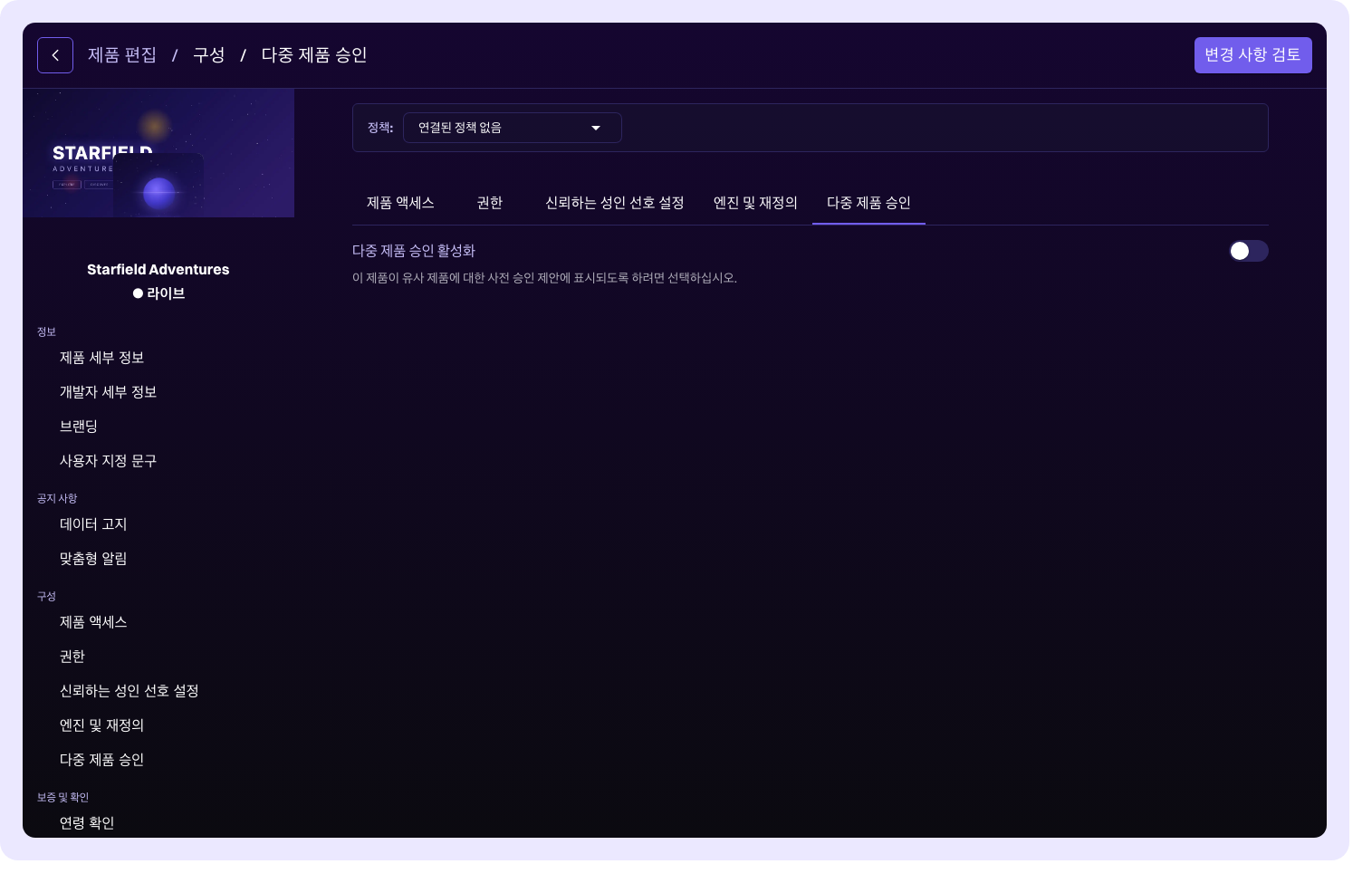Switch to the 엔진 및 재정의 tab
1372x883 pixels.
click(x=755, y=203)
